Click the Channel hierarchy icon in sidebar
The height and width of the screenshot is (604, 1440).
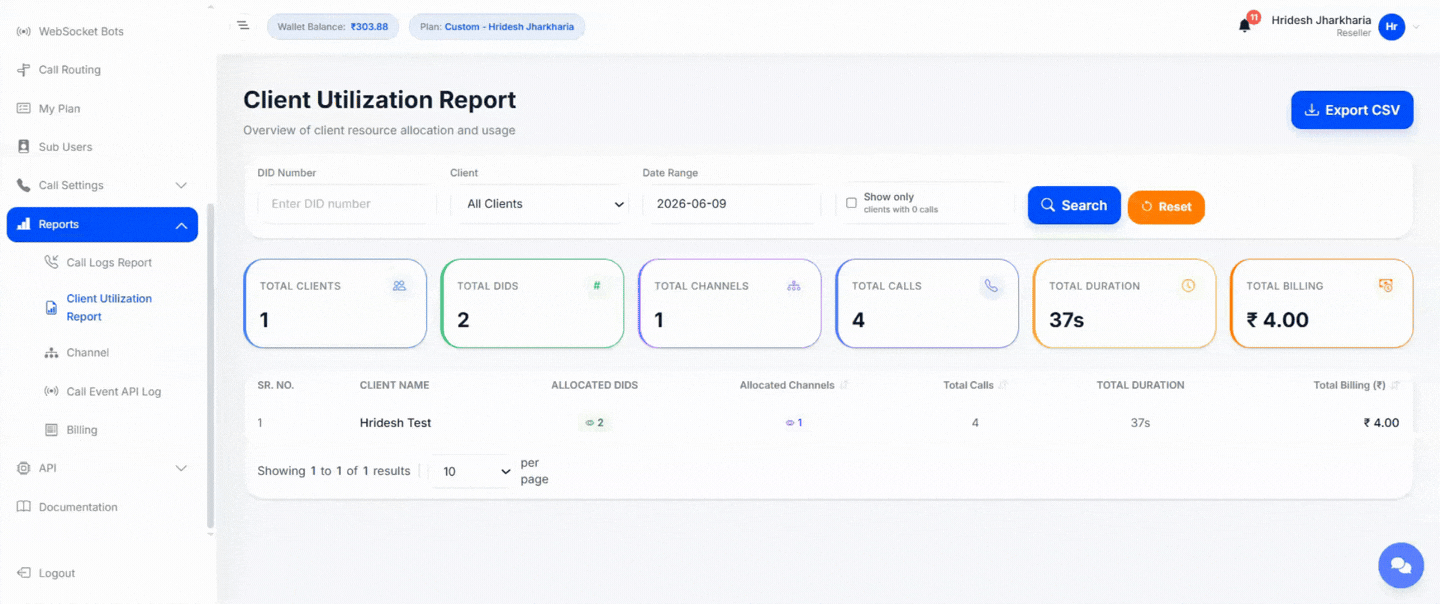pos(51,353)
